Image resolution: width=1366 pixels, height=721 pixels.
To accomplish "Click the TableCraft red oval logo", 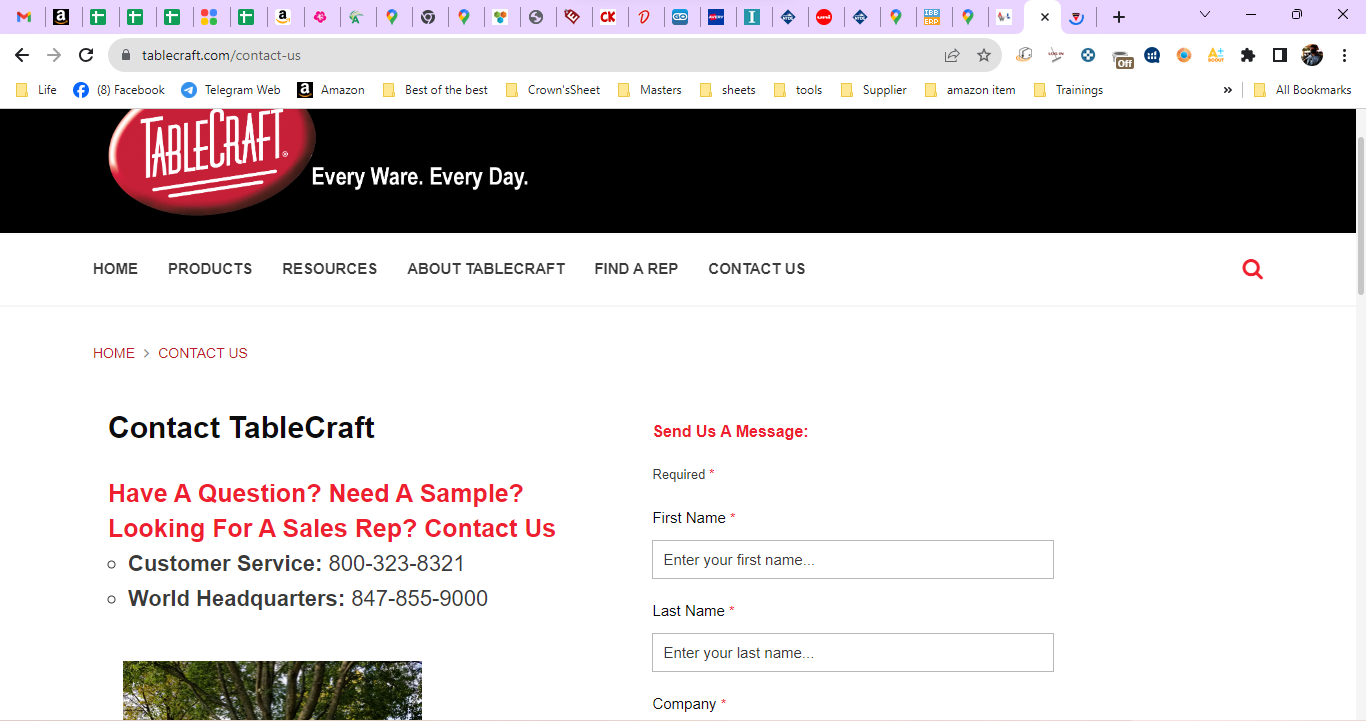I will pos(212,160).
